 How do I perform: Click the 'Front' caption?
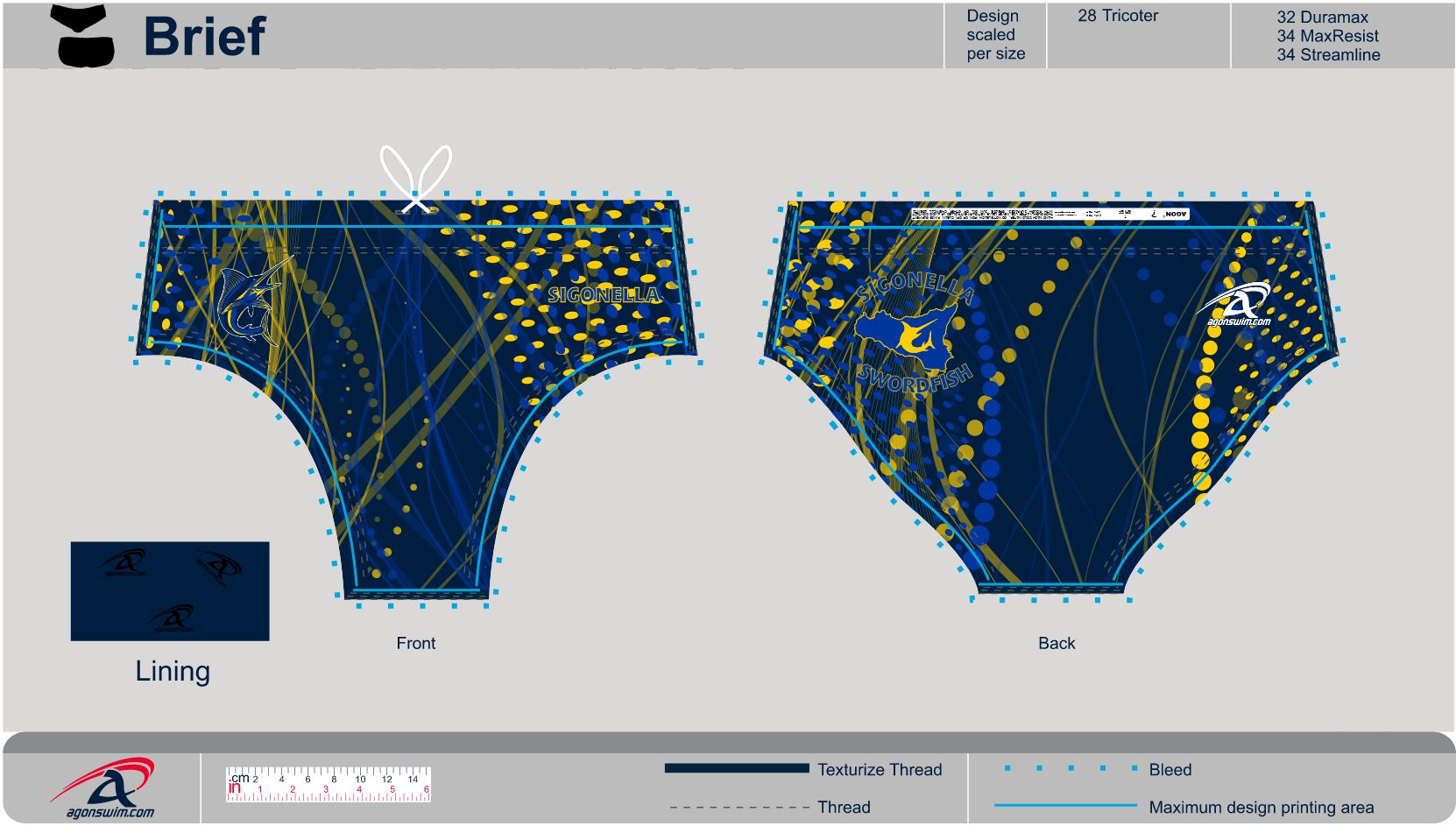pos(416,643)
